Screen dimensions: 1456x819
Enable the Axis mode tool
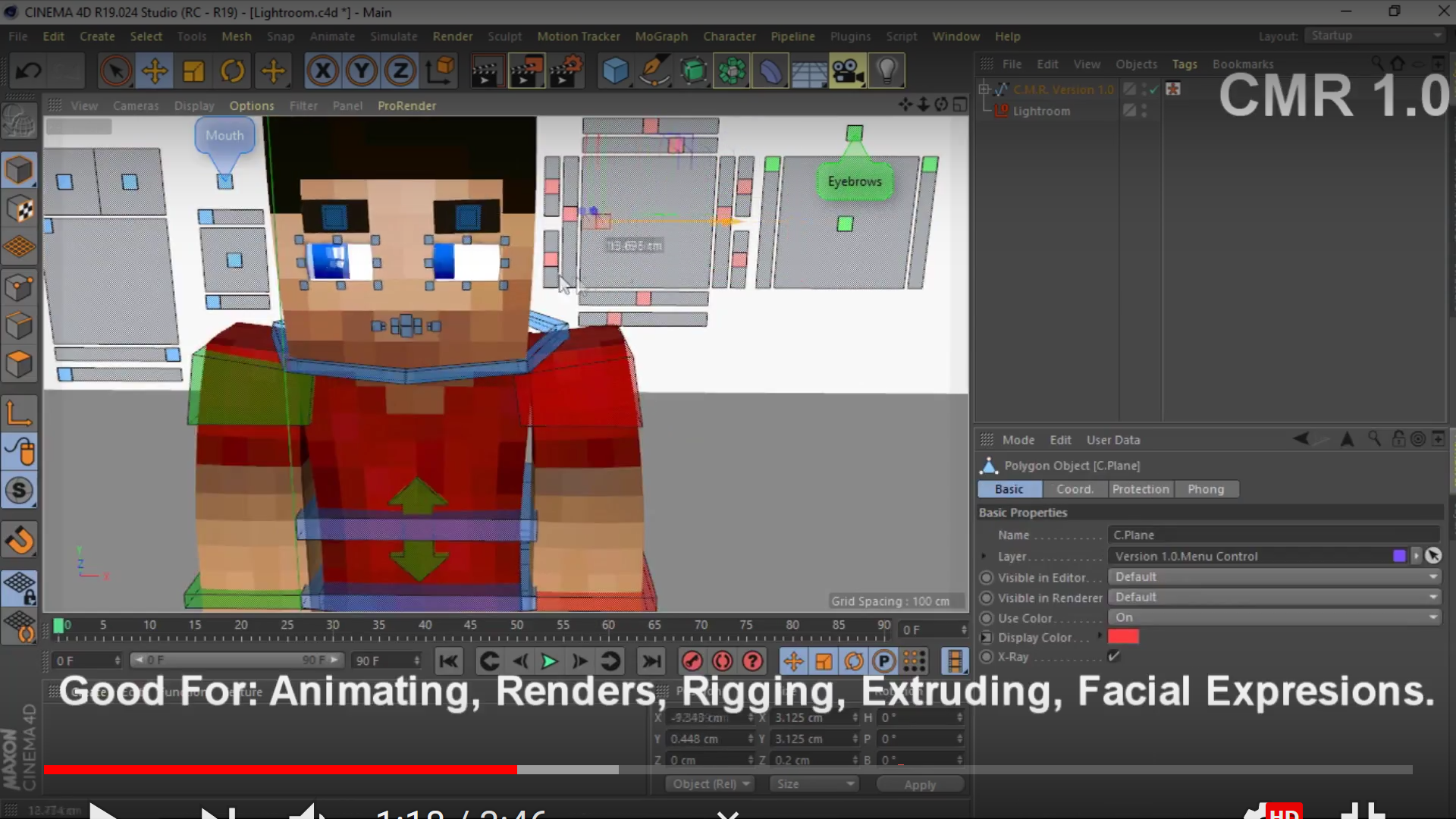click(19, 414)
